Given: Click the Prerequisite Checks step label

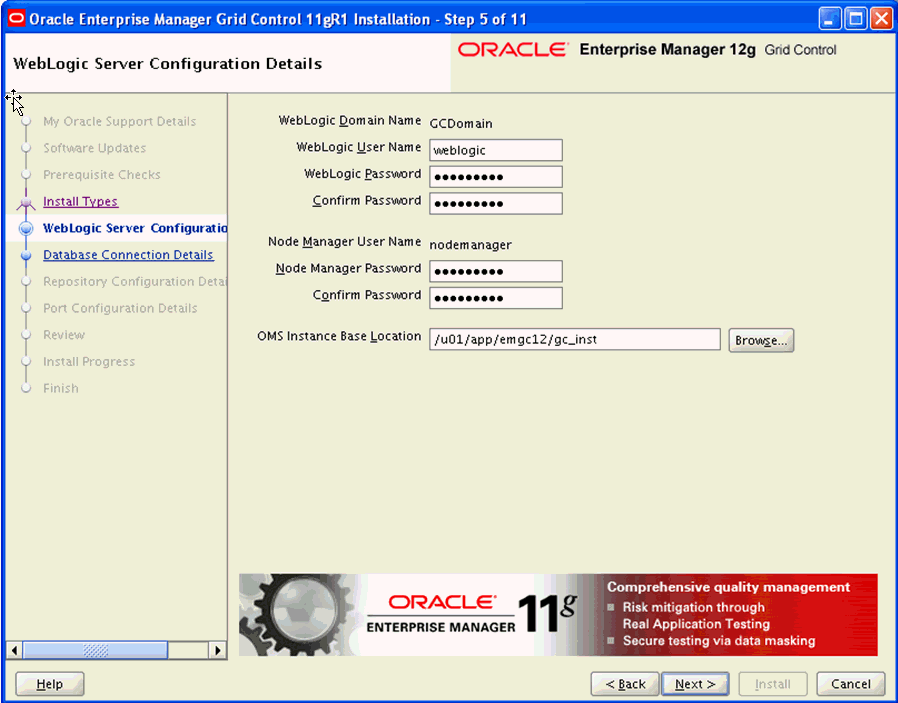Looking at the screenshot, I should [x=101, y=175].
